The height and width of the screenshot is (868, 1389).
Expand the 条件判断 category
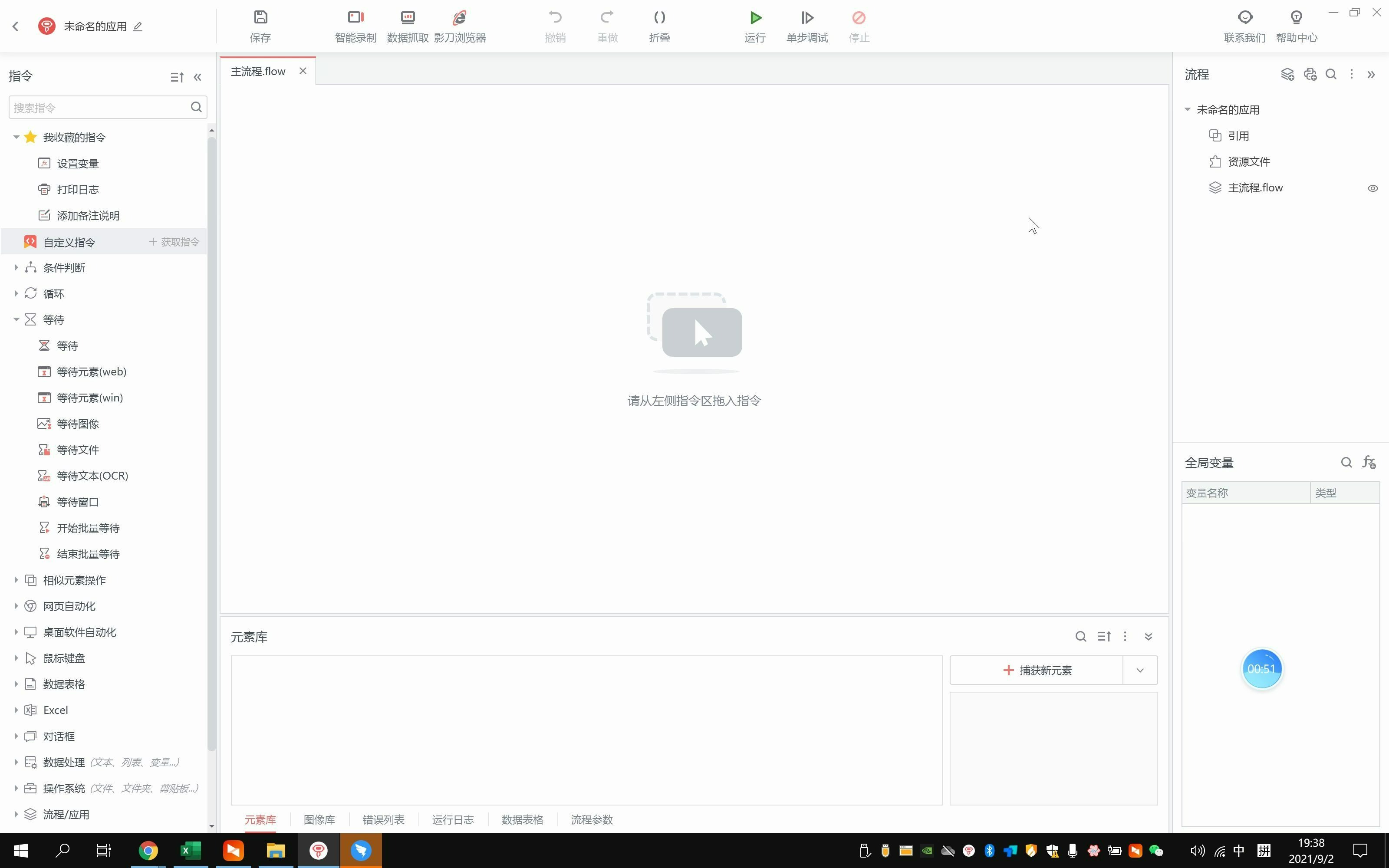[16, 267]
